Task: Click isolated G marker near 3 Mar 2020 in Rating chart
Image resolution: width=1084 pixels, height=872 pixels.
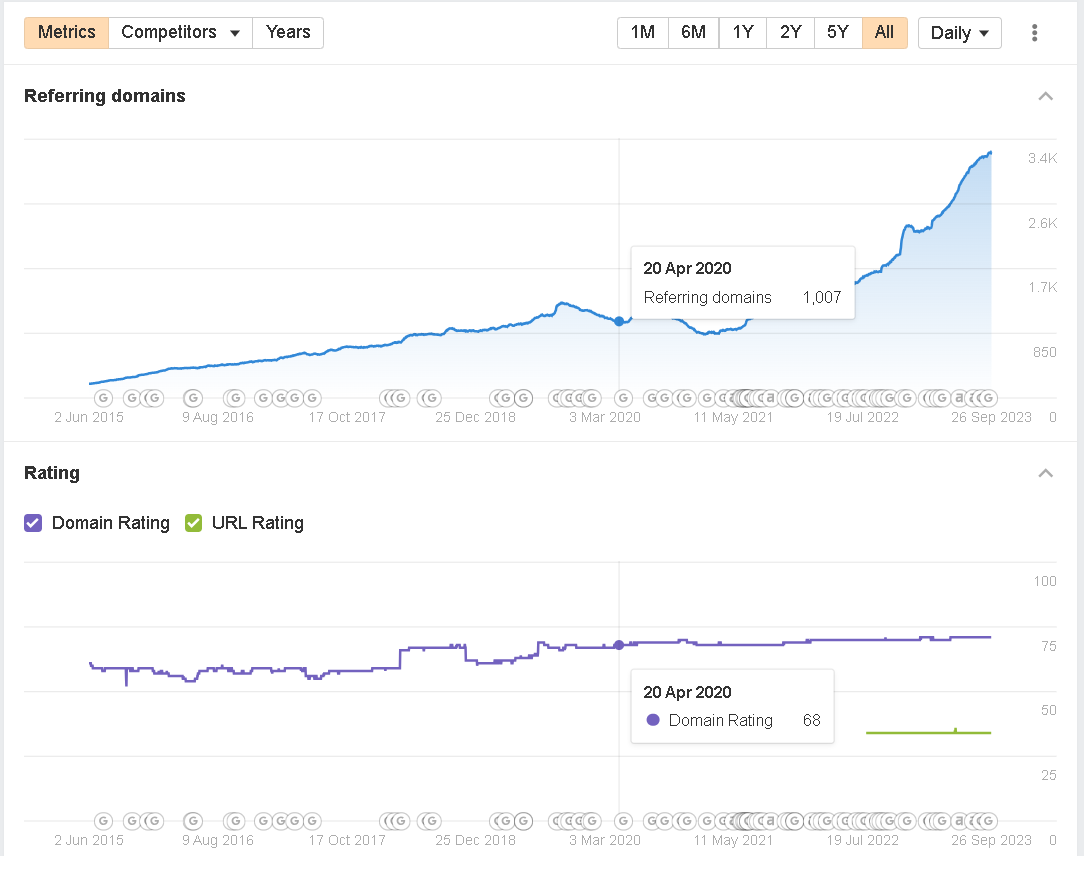Action: click(623, 821)
